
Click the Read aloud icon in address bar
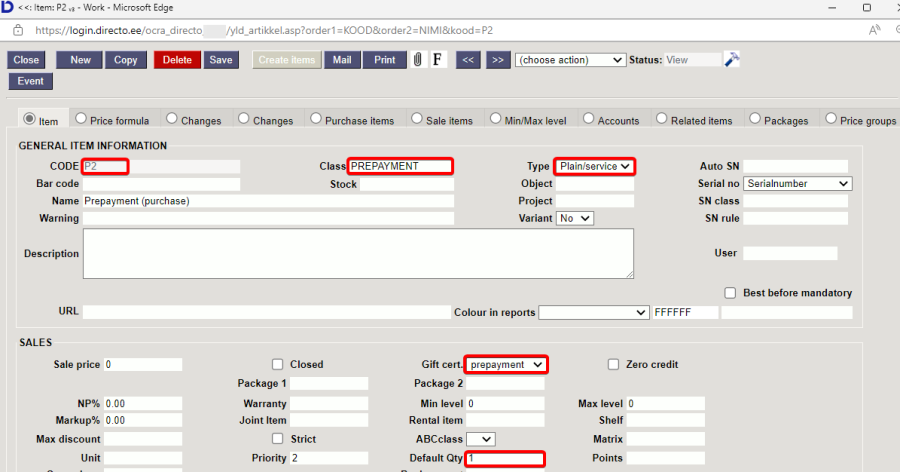874,30
